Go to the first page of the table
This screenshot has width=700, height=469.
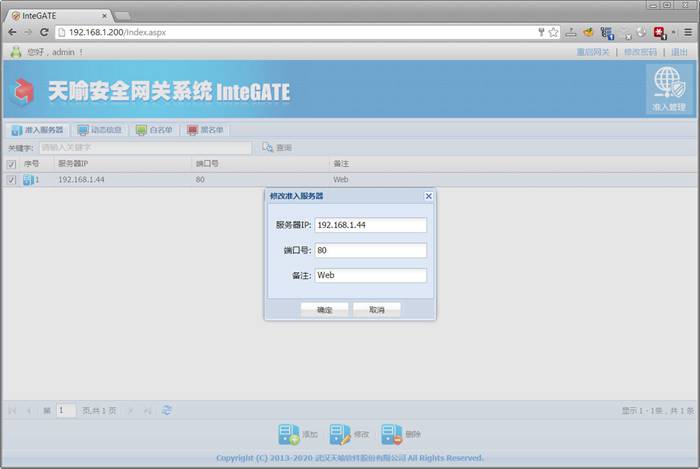tap(12, 411)
